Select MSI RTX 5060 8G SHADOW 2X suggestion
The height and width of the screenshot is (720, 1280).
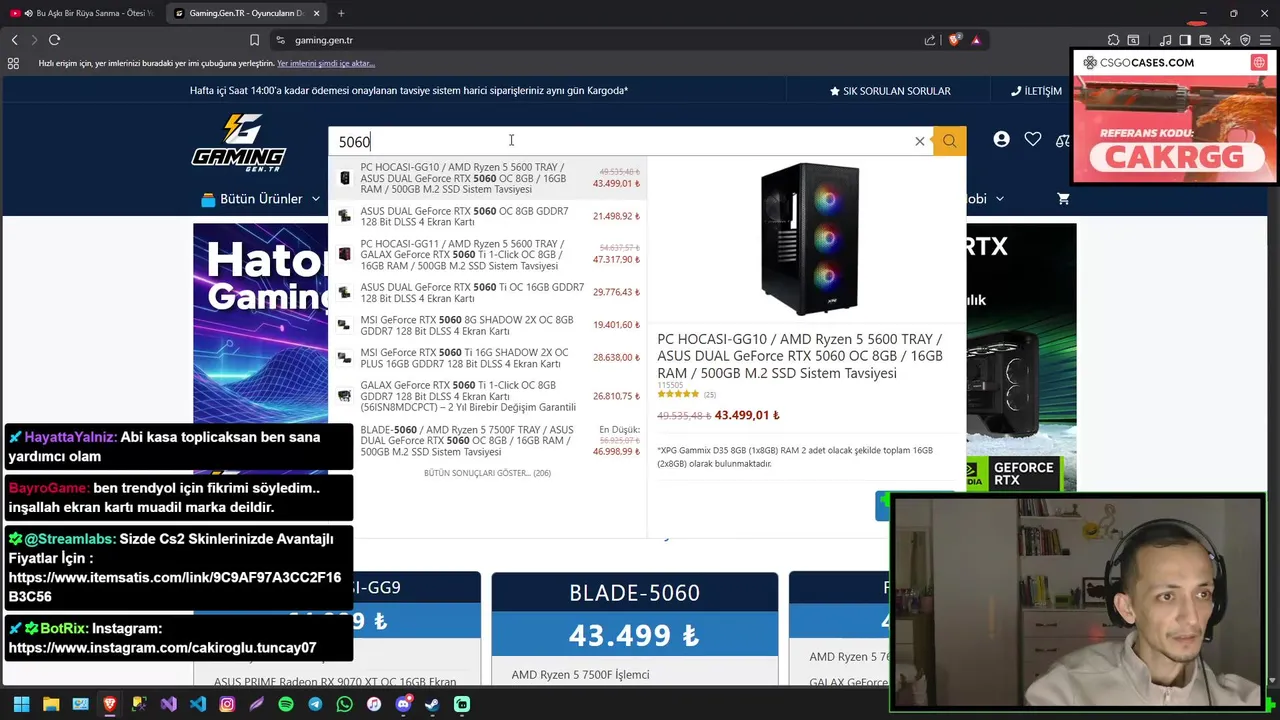(487, 325)
